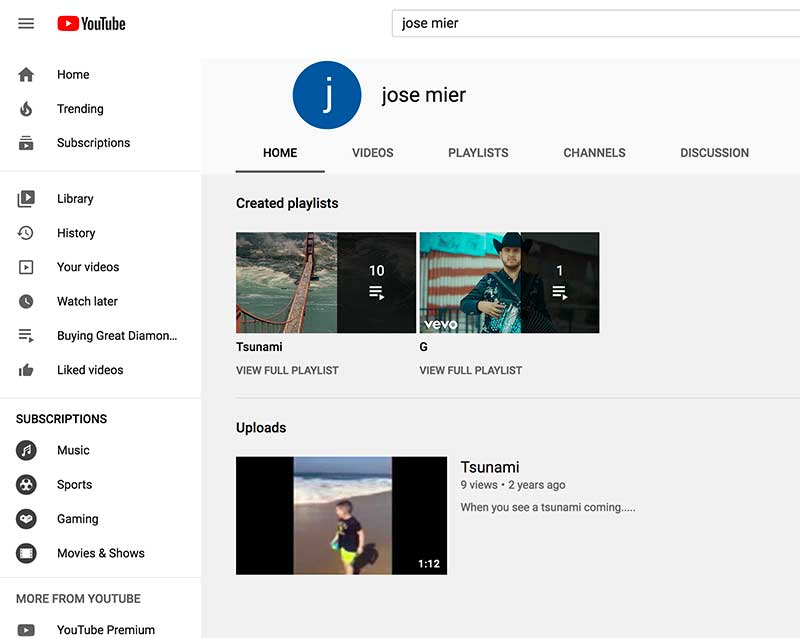Open the VIDEOS channel tab
This screenshot has height=638, width=800.
[372, 153]
